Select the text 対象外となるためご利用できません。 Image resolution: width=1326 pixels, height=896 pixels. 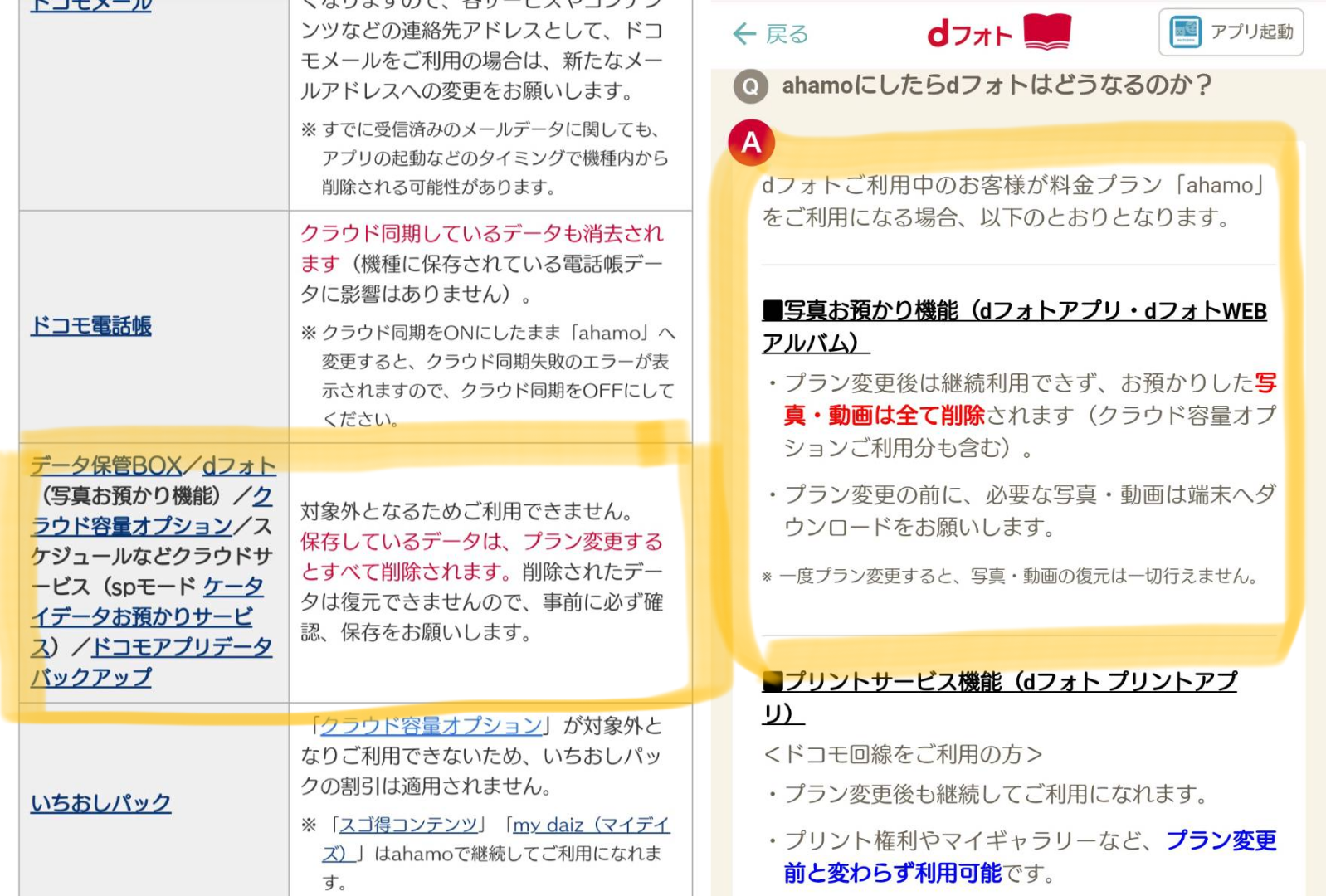466,511
